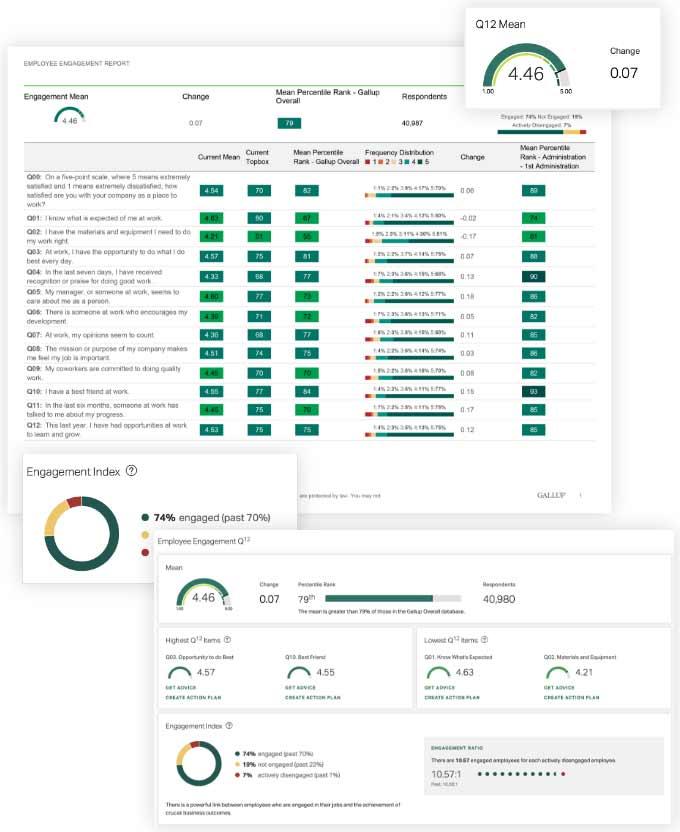The image size is (680, 832).
Task: Click Create Action Plan under Q02 Materials
Action: pos(571,698)
